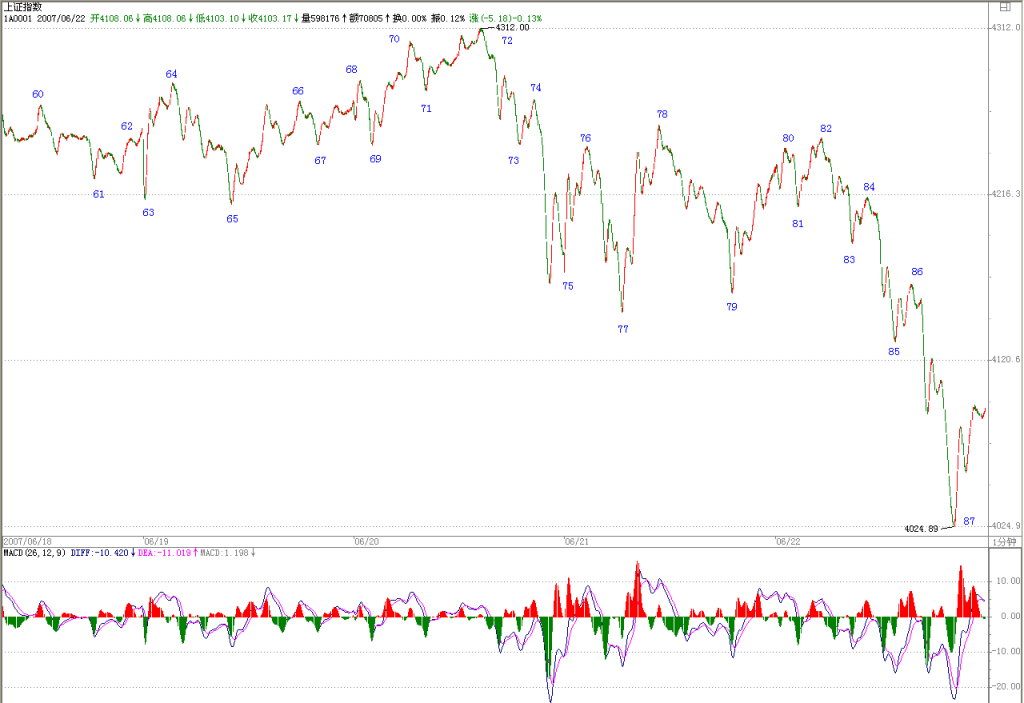The width and height of the screenshot is (1024, 703).
Task: Click the 1分钟 period label
Action: (x=1004, y=542)
